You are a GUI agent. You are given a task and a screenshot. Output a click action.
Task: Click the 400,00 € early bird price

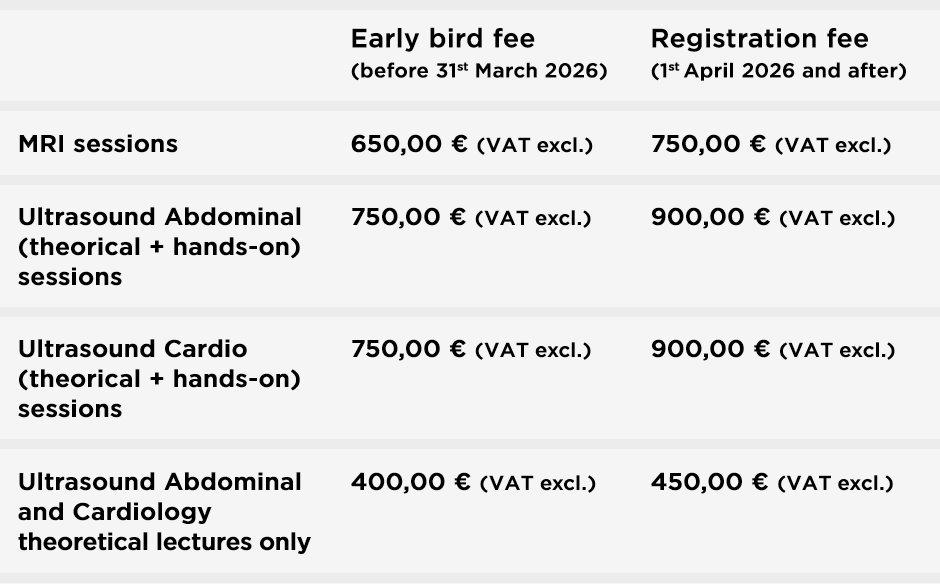pos(410,483)
